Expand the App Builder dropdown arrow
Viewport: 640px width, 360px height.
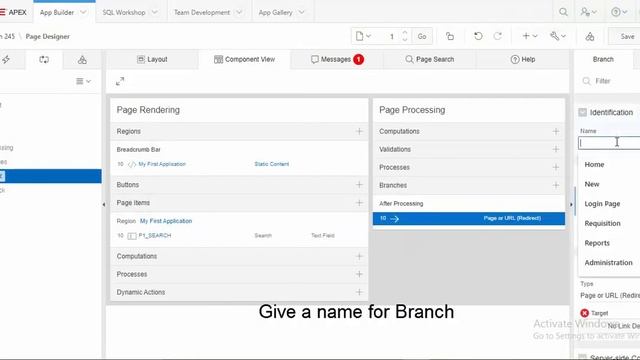tap(83, 12)
